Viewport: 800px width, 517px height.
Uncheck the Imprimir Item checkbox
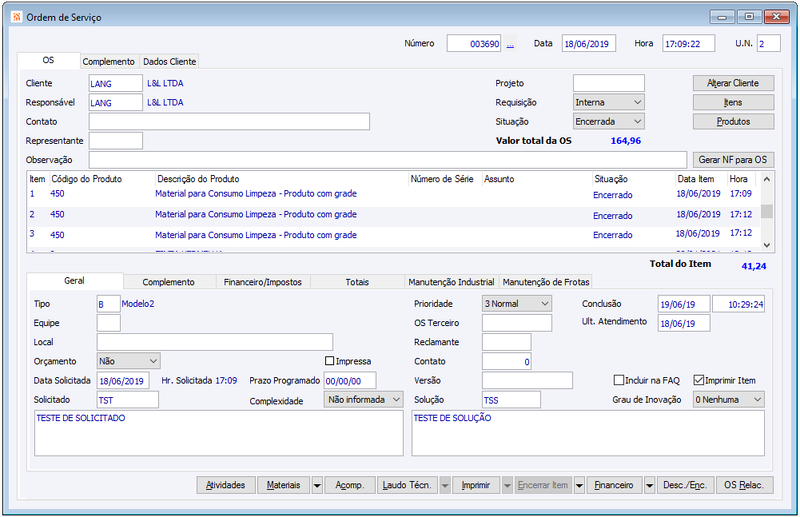click(698, 380)
